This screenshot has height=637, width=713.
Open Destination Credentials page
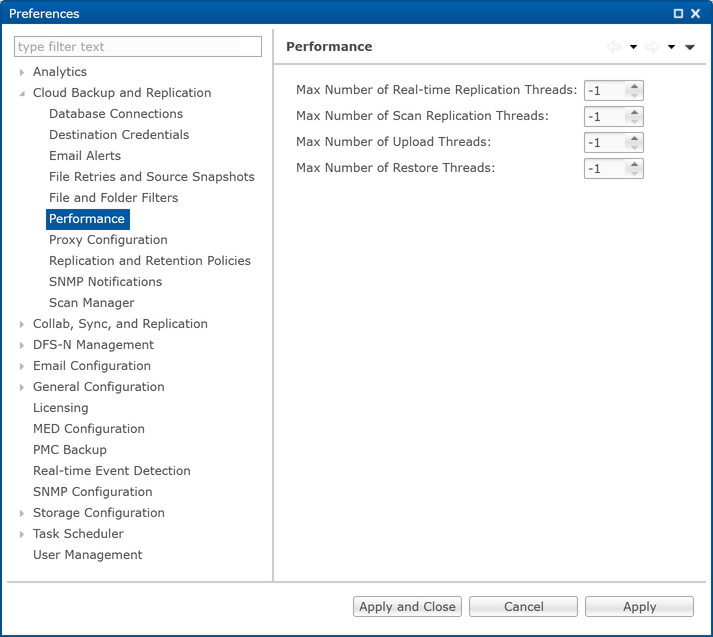click(x=119, y=135)
